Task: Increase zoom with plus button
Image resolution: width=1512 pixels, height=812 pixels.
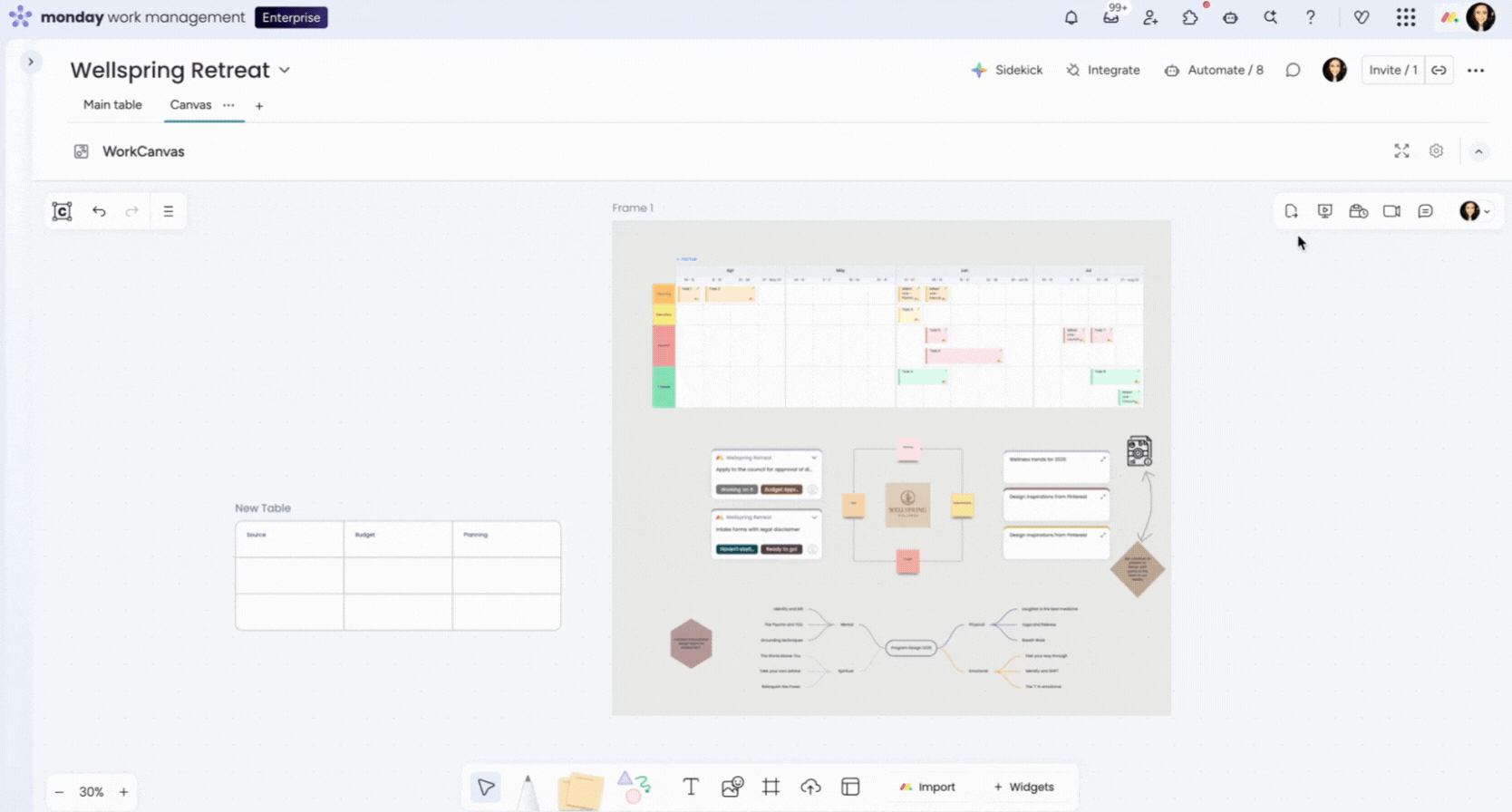Action: (x=123, y=792)
